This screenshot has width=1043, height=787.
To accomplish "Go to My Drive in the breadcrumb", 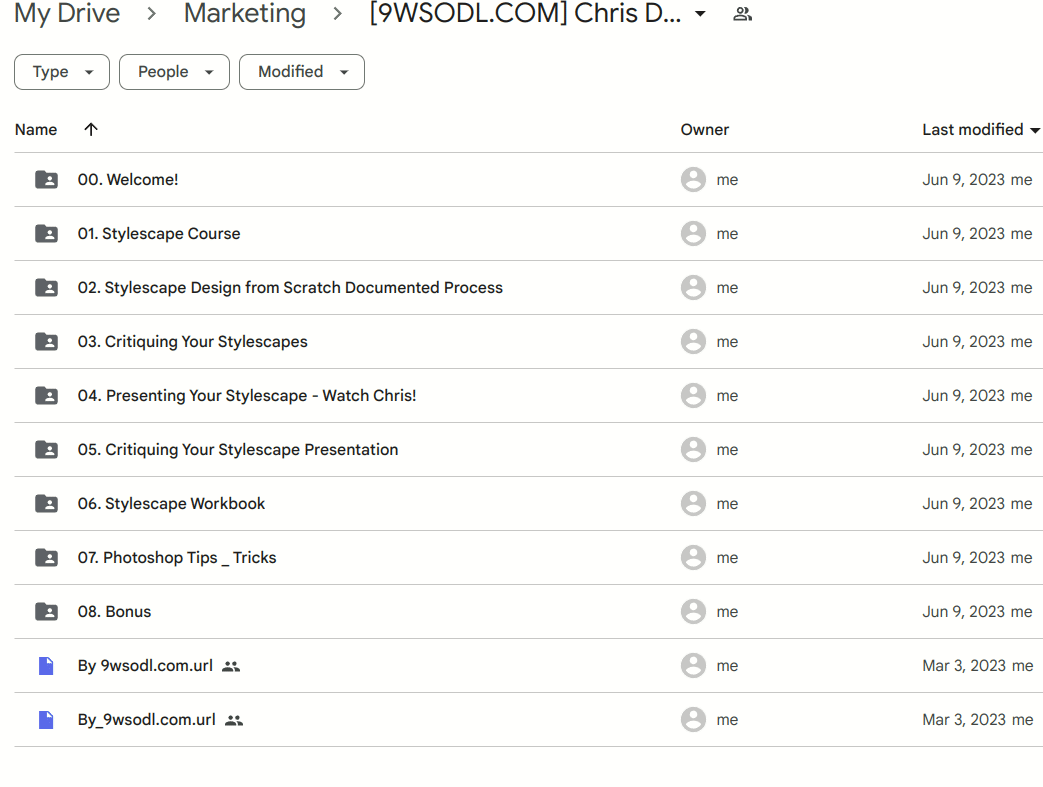I will click(x=67, y=14).
